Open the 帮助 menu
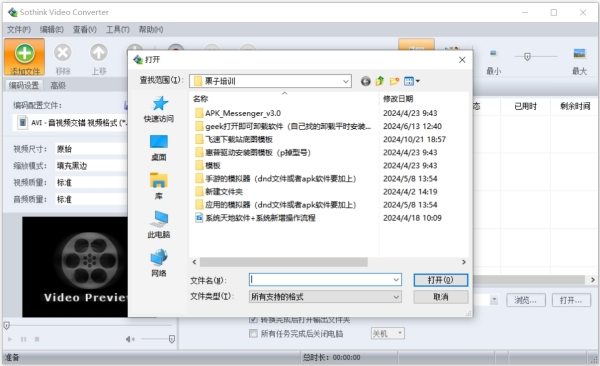This screenshot has height=366, width=600. click(151, 29)
